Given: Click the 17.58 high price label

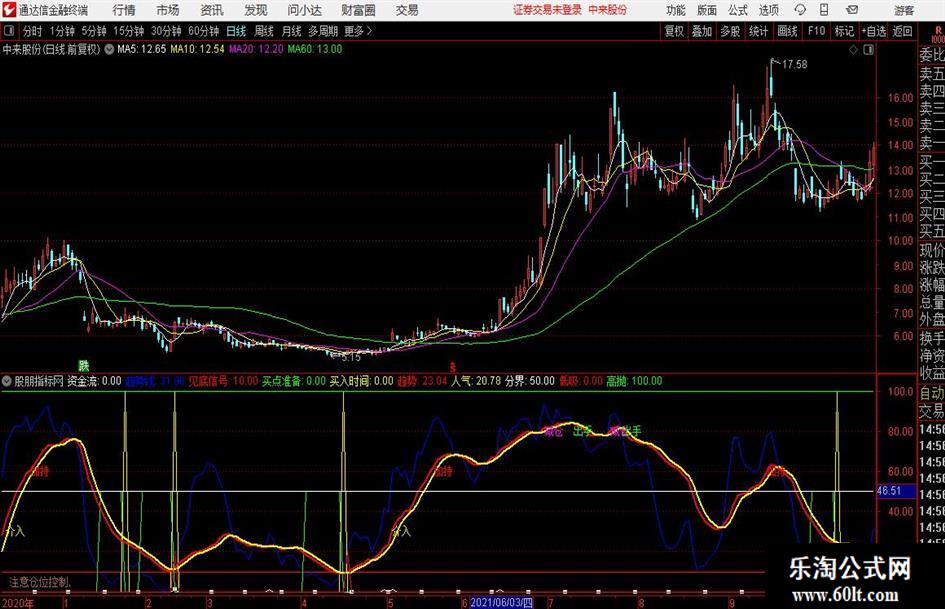Looking at the screenshot, I should tap(794, 65).
